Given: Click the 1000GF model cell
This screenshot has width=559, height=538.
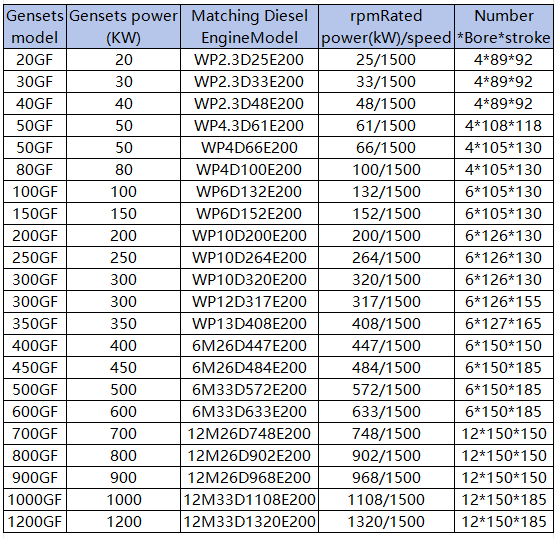Looking at the screenshot, I should click(x=35, y=499).
